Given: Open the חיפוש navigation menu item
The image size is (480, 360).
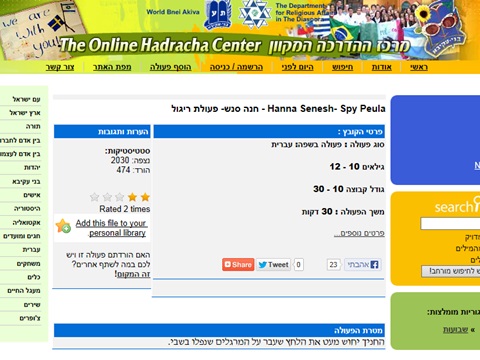Looking at the screenshot, I should point(342,67).
